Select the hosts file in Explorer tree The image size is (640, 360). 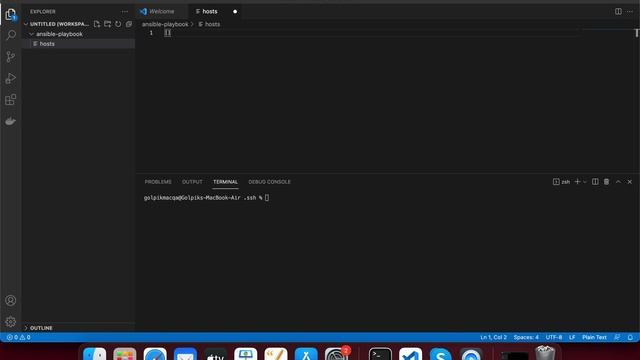point(78,44)
